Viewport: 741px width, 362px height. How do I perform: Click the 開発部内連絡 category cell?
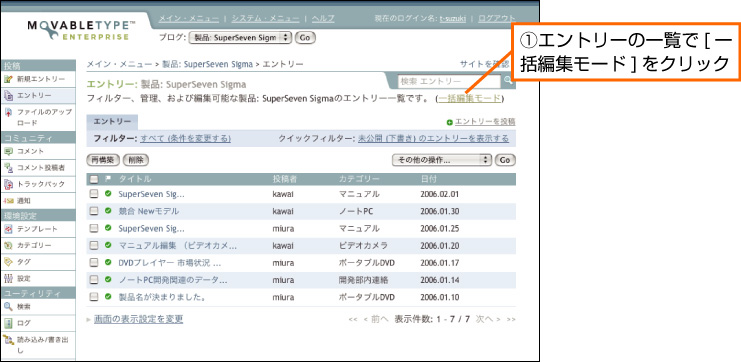[363, 280]
